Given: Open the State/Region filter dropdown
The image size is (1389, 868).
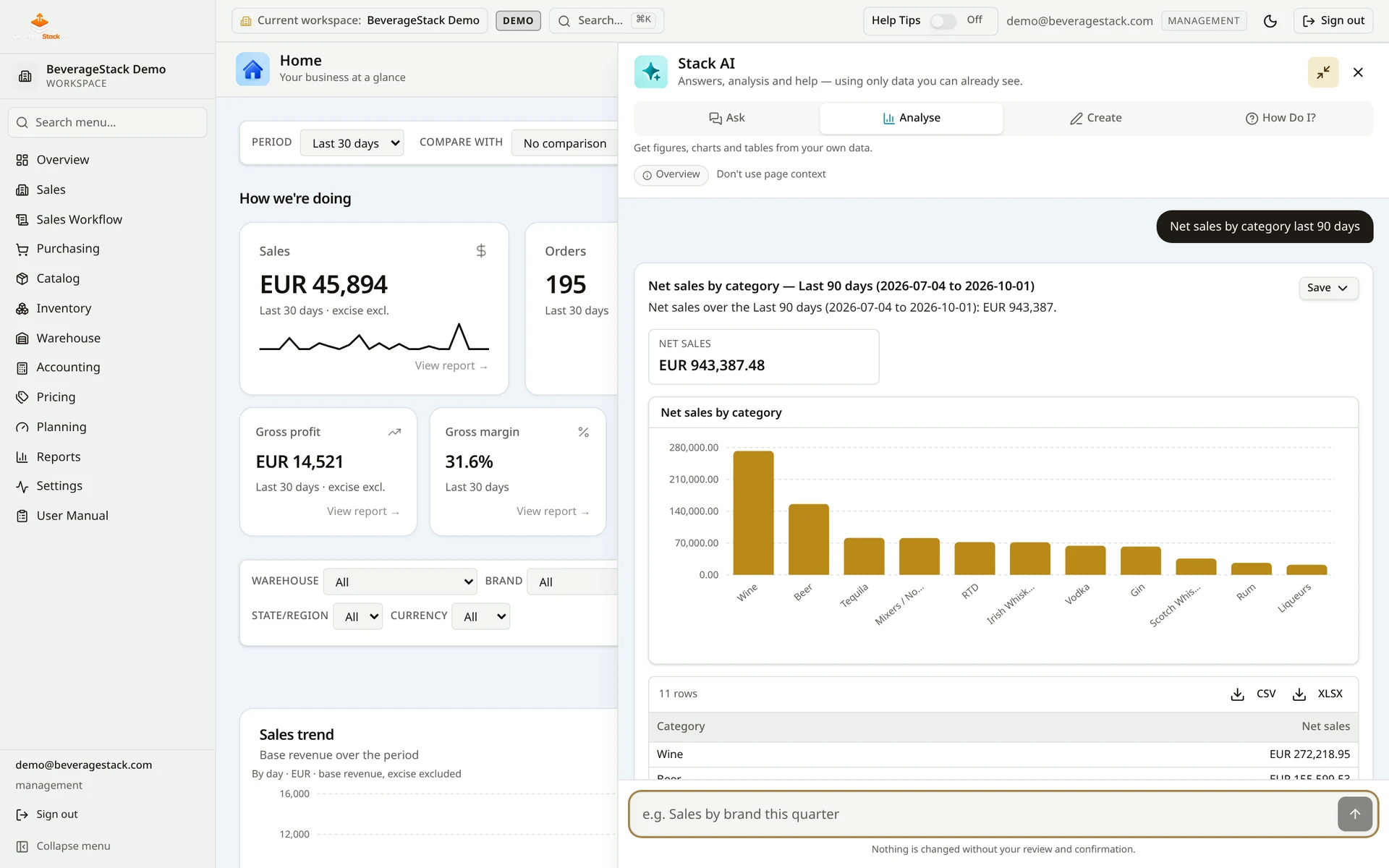Looking at the screenshot, I should click(357, 616).
